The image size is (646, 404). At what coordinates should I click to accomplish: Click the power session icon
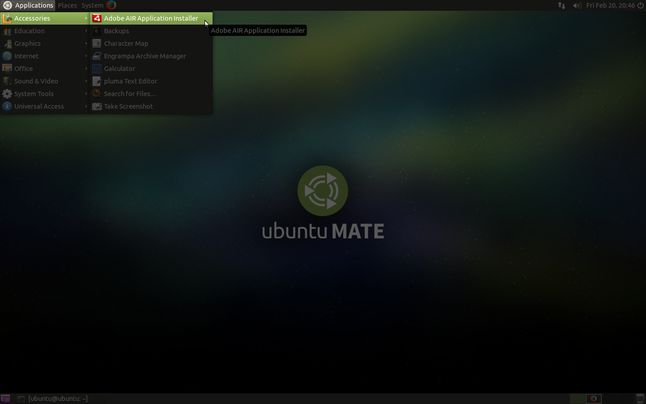[640, 5]
